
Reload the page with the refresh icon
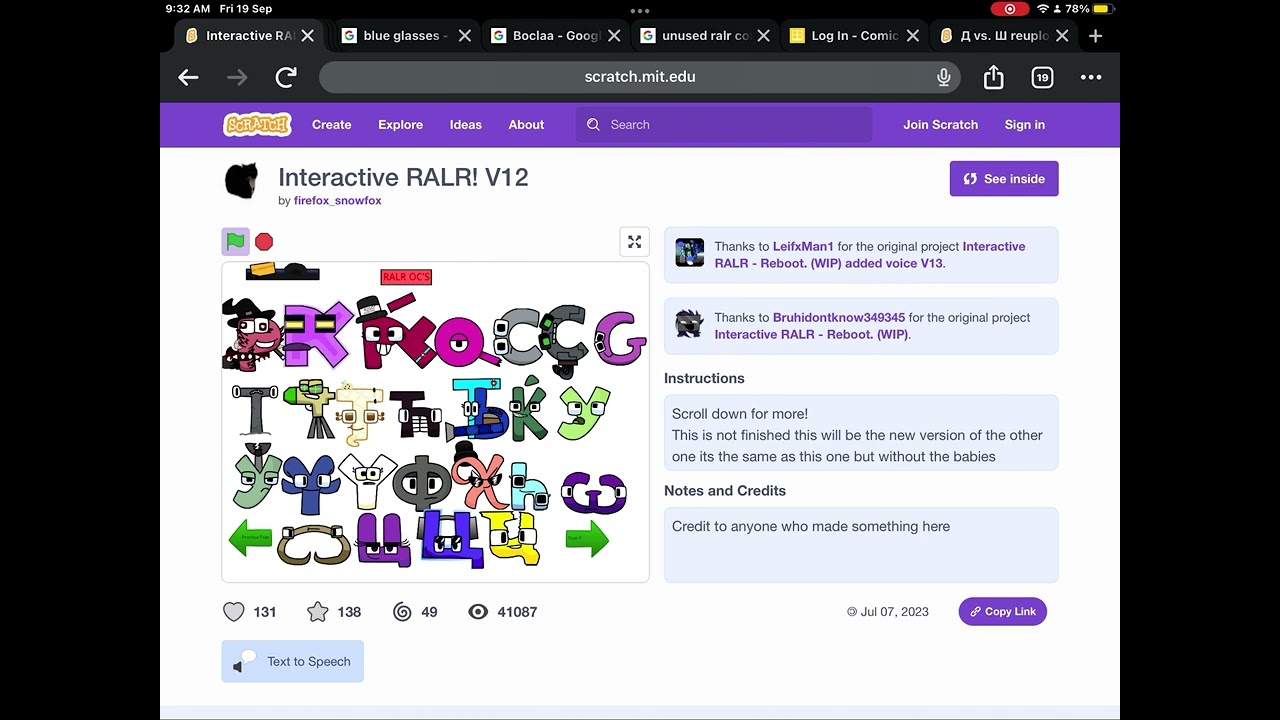pos(286,77)
